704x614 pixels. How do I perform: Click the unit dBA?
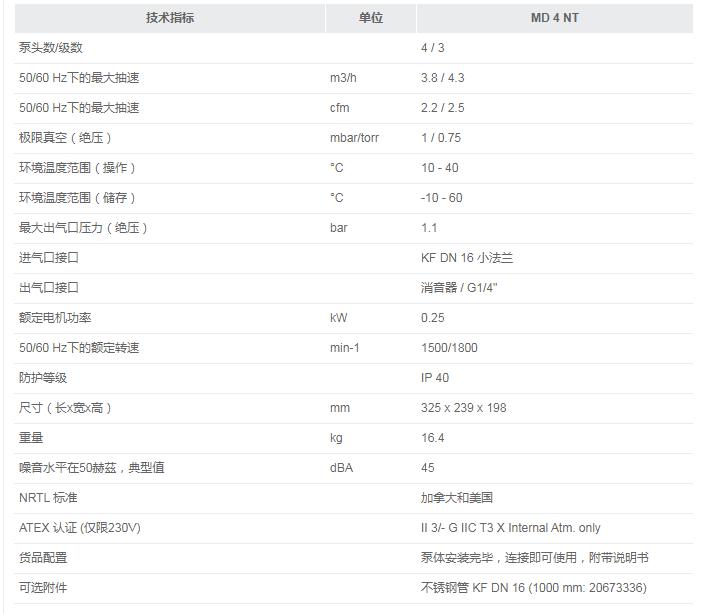[x=342, y=468]
